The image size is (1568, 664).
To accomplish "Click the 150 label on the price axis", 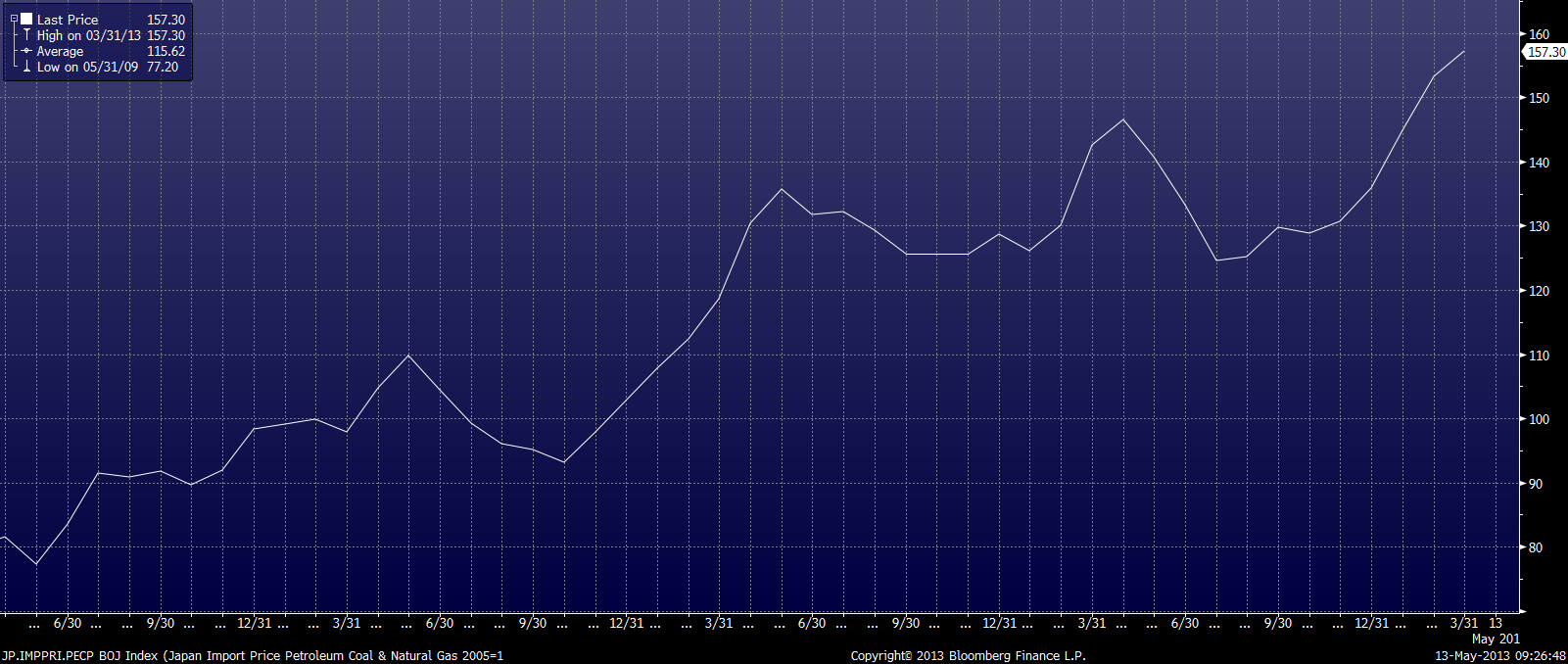I will [x=1540, y=98].
